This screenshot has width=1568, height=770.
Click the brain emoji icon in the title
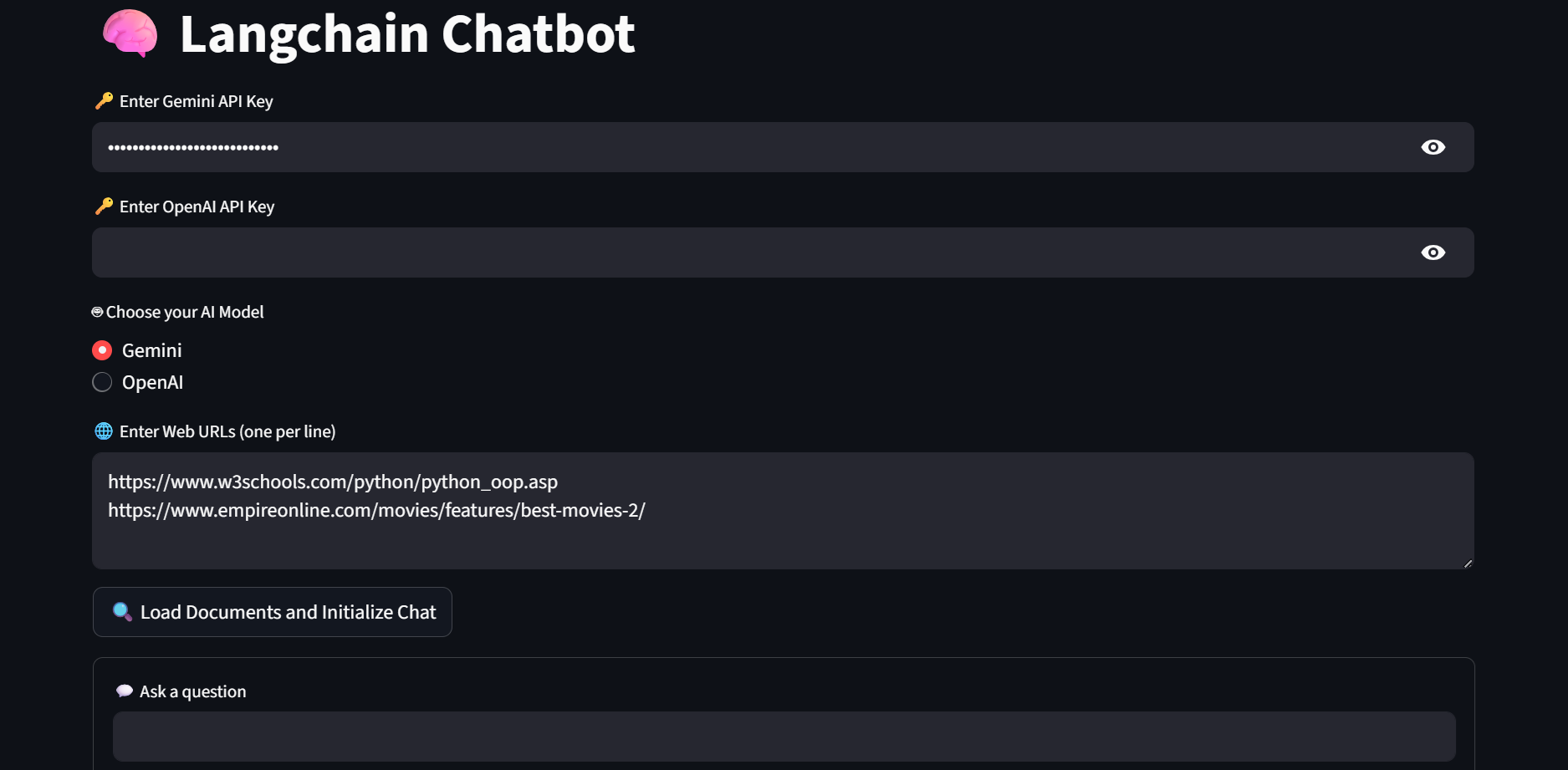(x=130, y=34)
